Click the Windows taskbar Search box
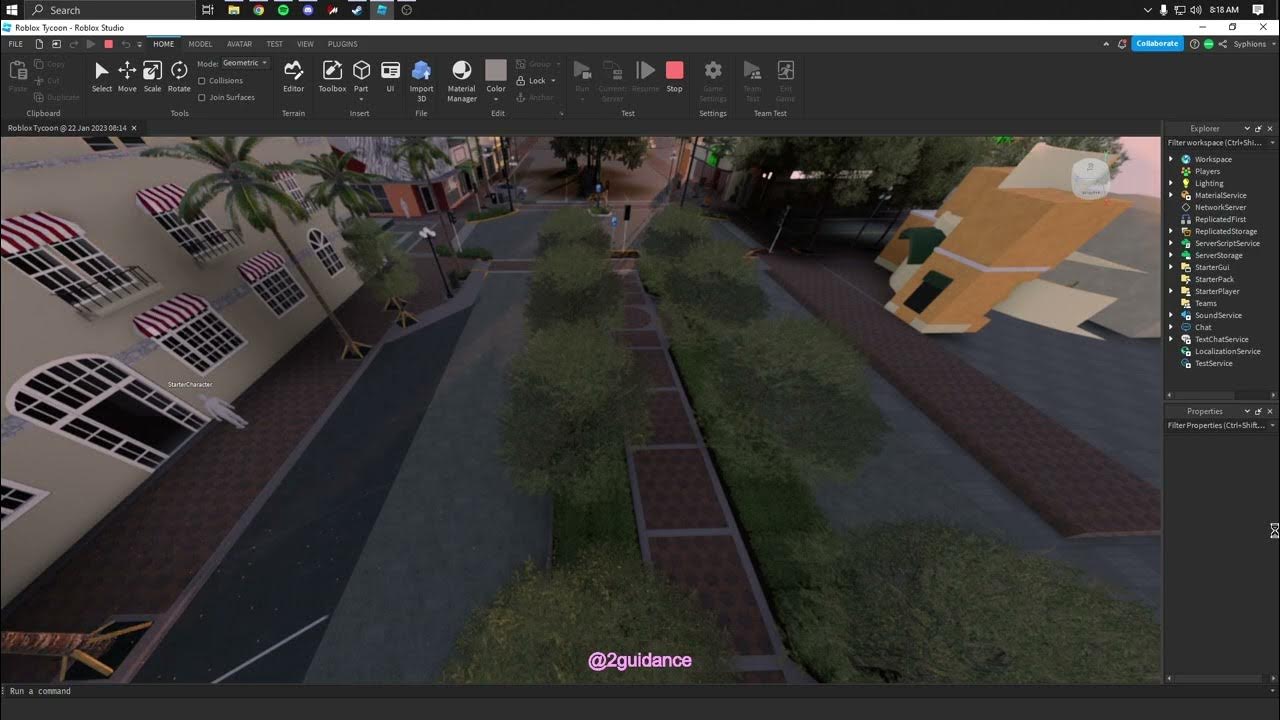The image size is (1280, 720). 108,10
